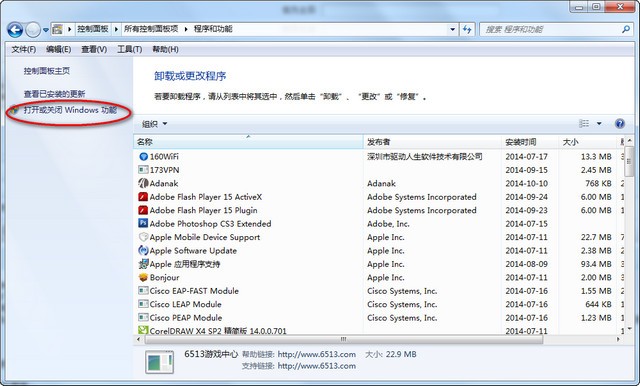Select the Bonjour program name
The height and width of the screenshot is (386, 640).
coord(164,277)
